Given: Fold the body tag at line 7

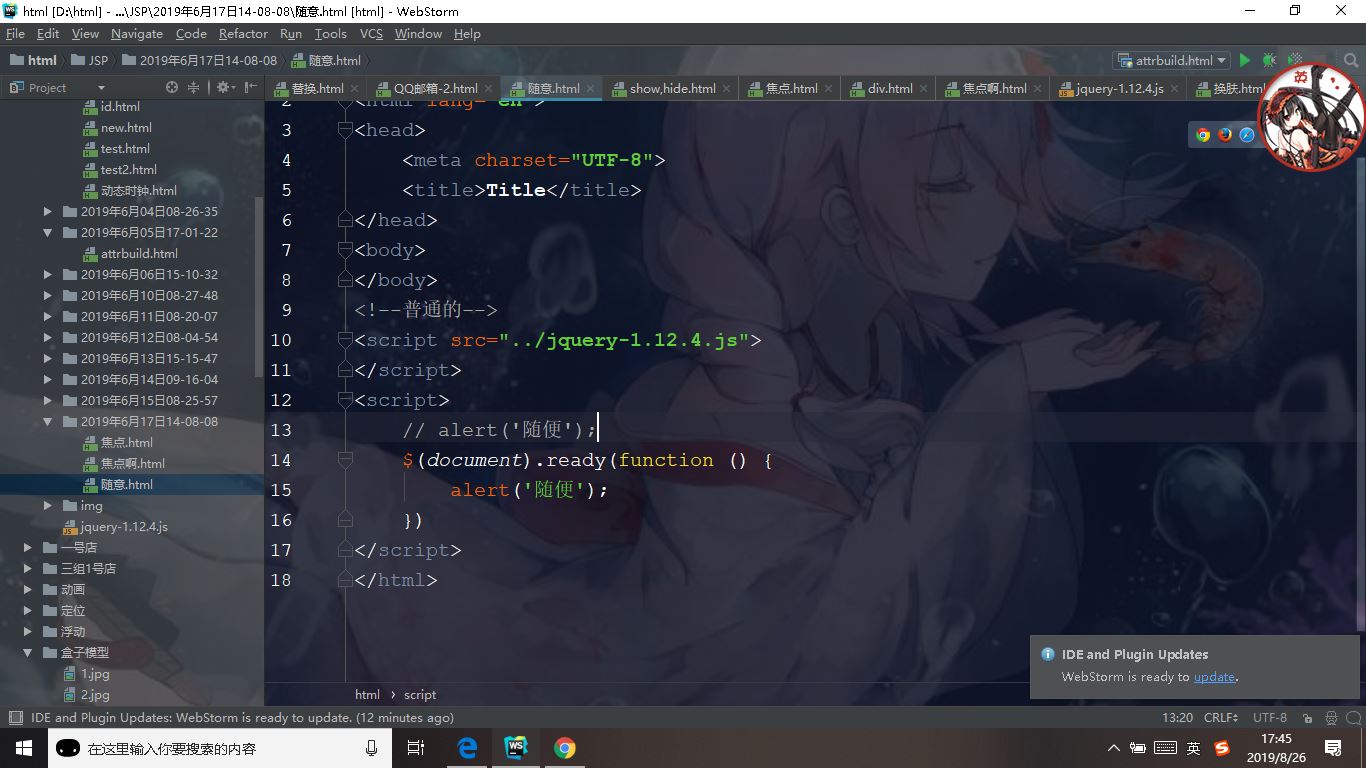Looking at the screenshot, I should [346, 250].
